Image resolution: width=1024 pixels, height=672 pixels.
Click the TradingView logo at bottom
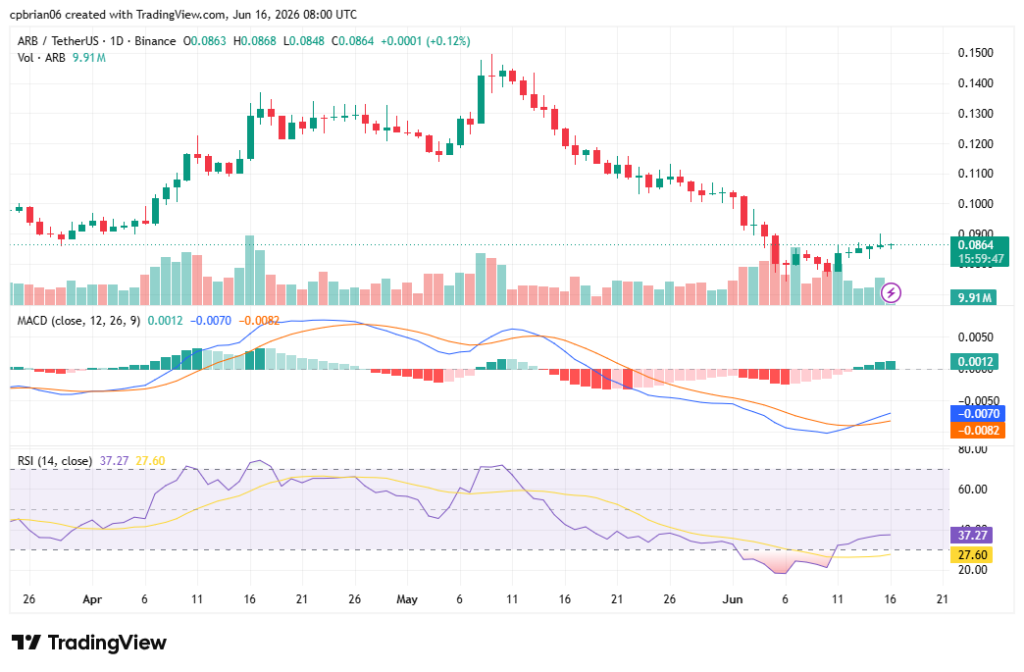click(x=89, y=643)
